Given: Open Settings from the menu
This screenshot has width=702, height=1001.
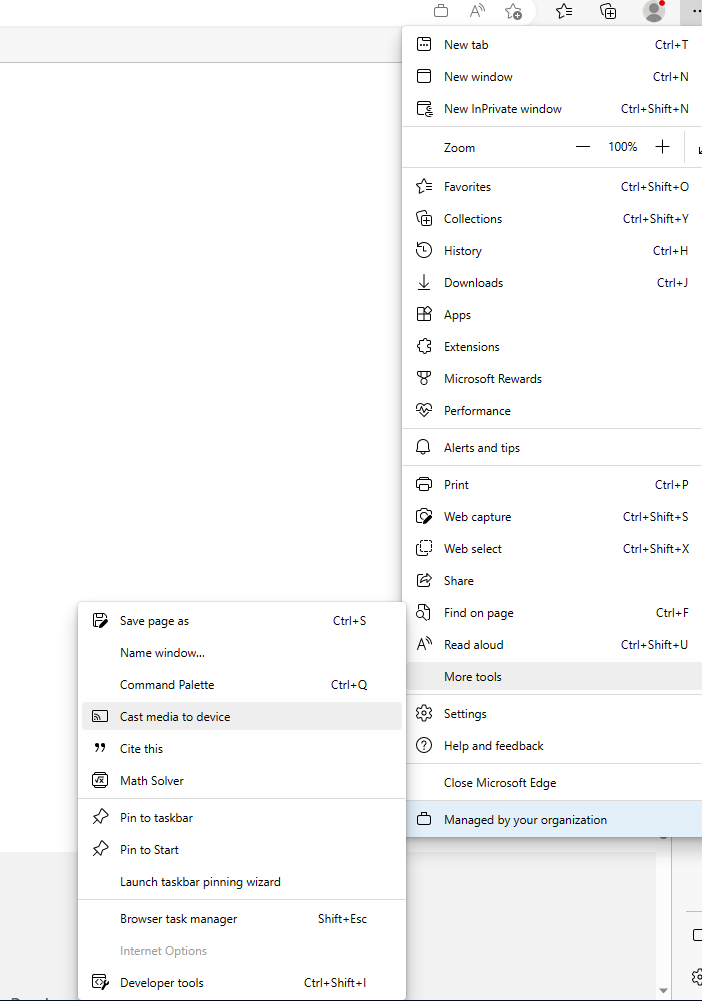Looking at the screenshot, I should click(x=552, y=713).
